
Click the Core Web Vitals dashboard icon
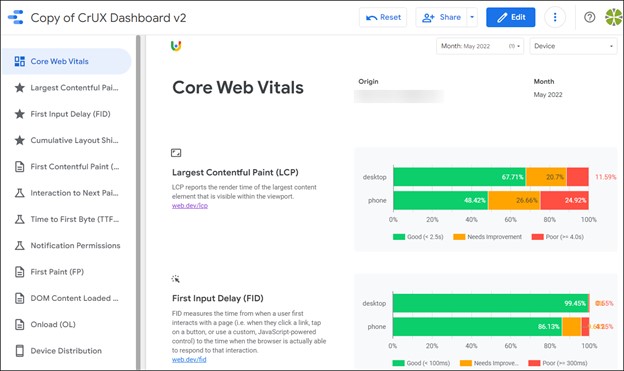20,61
